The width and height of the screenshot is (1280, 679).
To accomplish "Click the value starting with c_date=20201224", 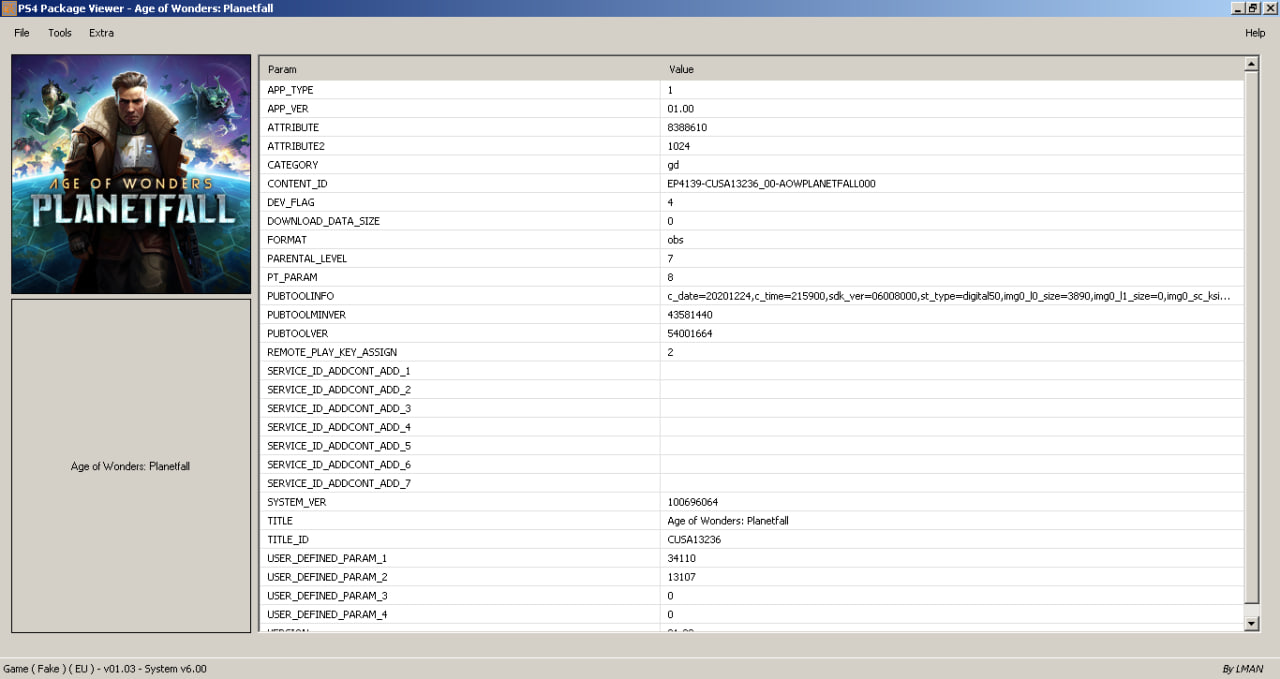I will coord(948,296).
